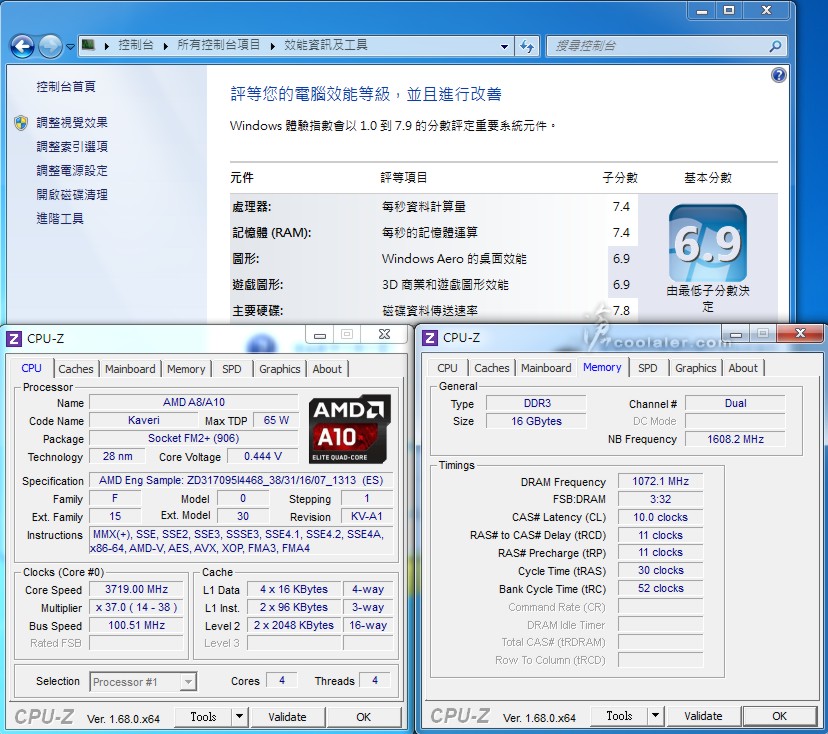Image resolution: width=828 pixels, height=734 pixels.
Task: Click 所有控制台項目 in the breadcrumb
Action: [x=218, y=45]
